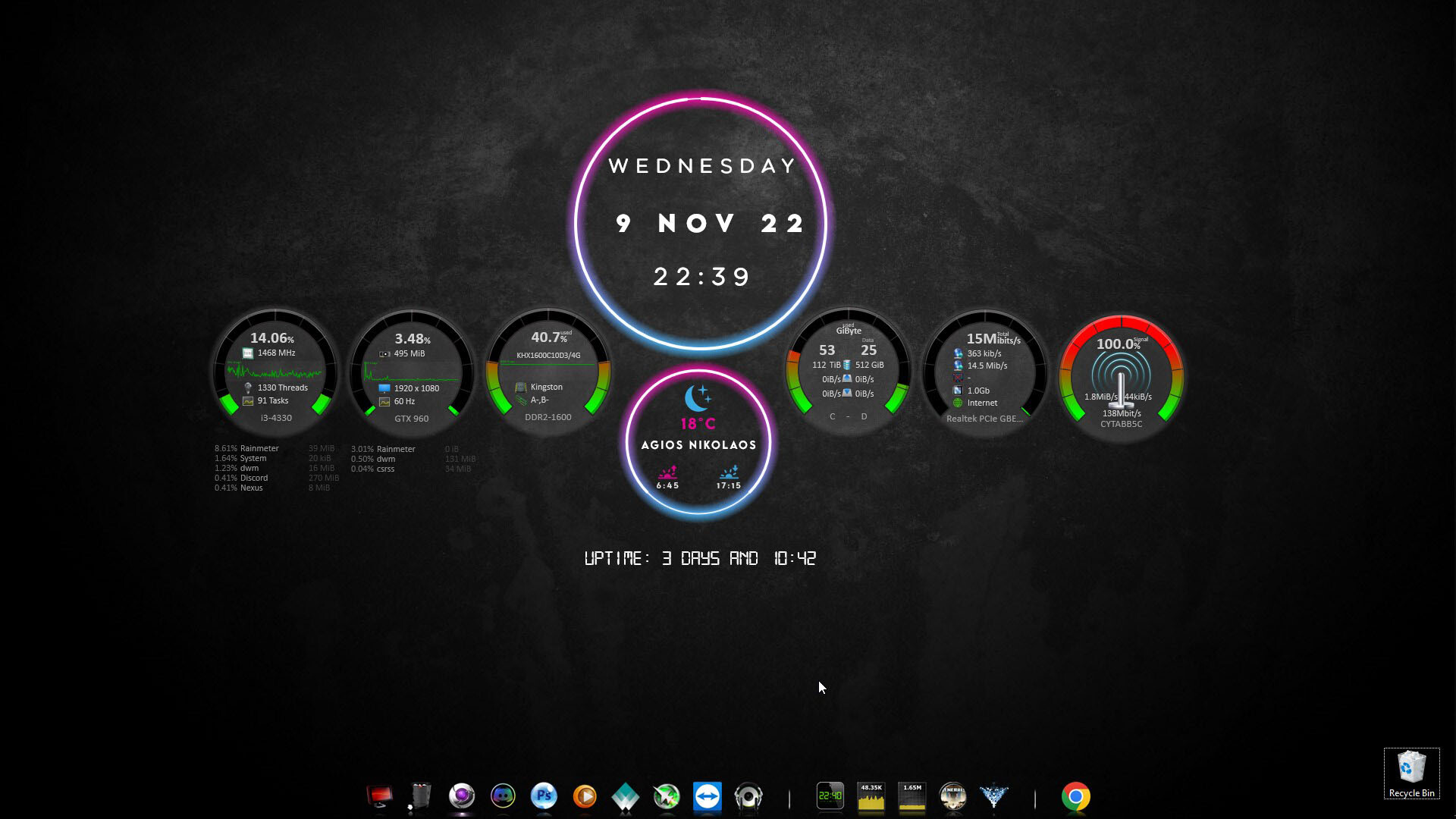Click the 48.35K network graph dock widget
The height and width of the screenshot is (819, 1456).
(871, 797)
